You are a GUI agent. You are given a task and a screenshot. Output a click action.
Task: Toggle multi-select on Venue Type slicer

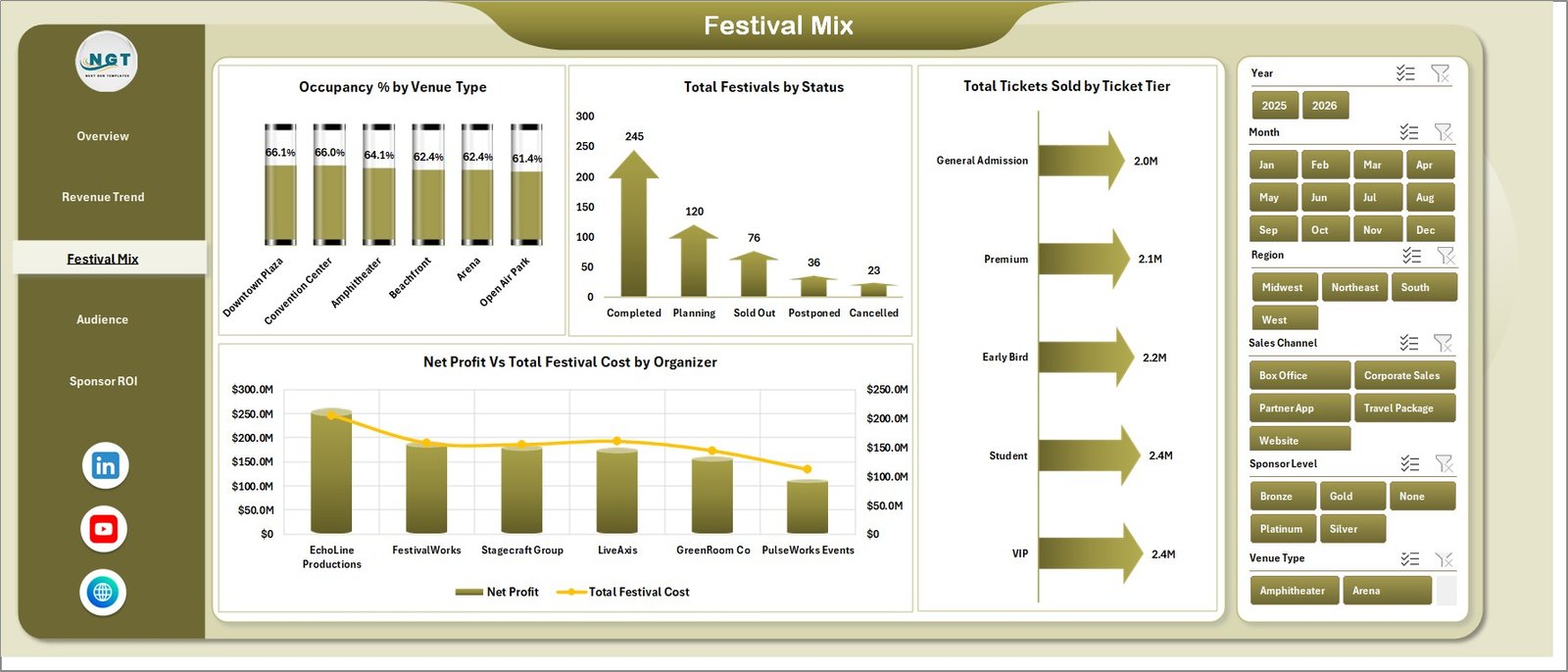coord(1410,558)
